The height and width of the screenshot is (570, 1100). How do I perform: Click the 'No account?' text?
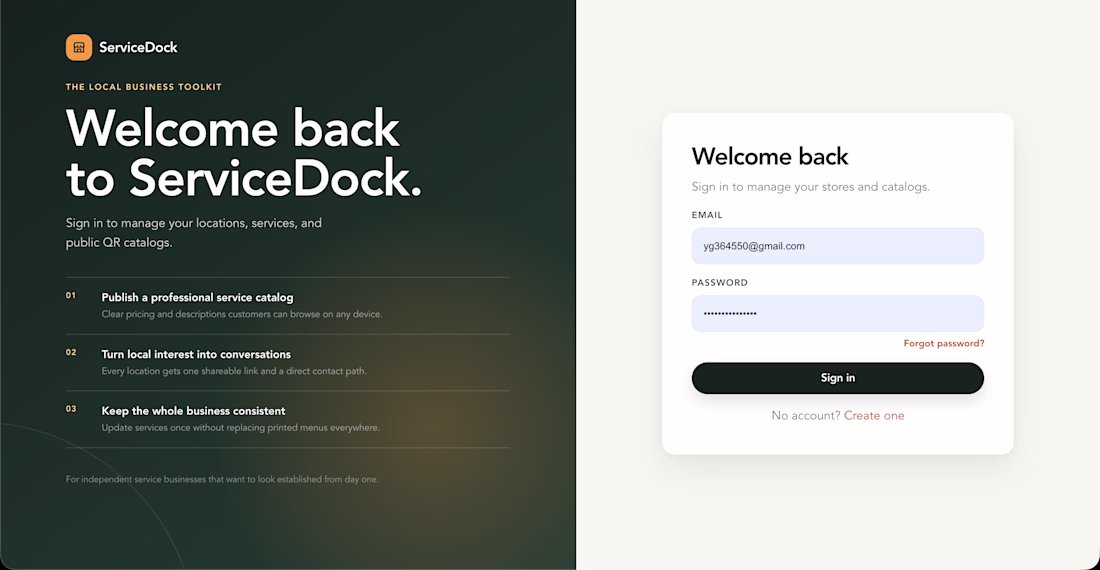click(806, 416)
